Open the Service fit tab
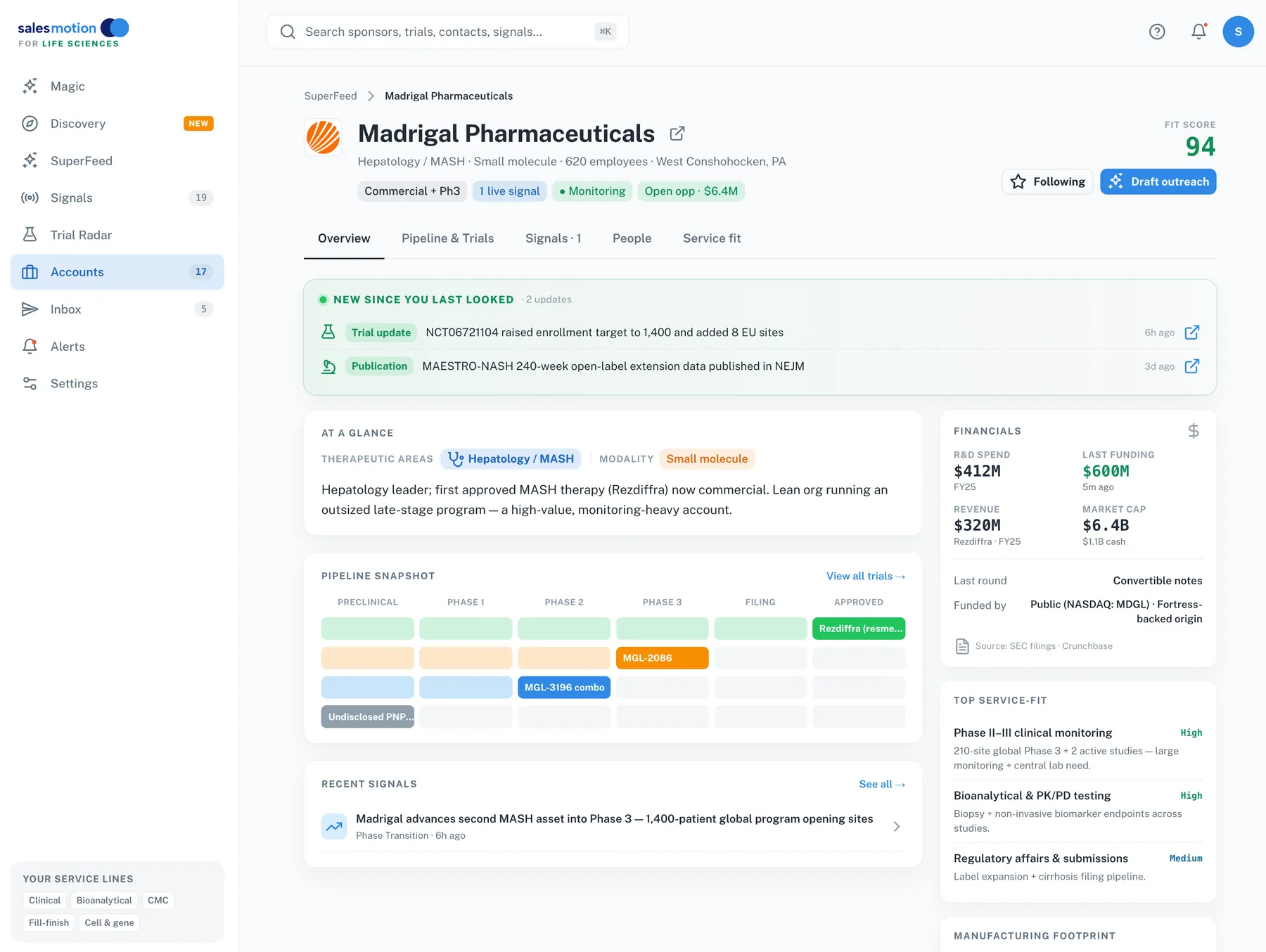 [712, 238]
